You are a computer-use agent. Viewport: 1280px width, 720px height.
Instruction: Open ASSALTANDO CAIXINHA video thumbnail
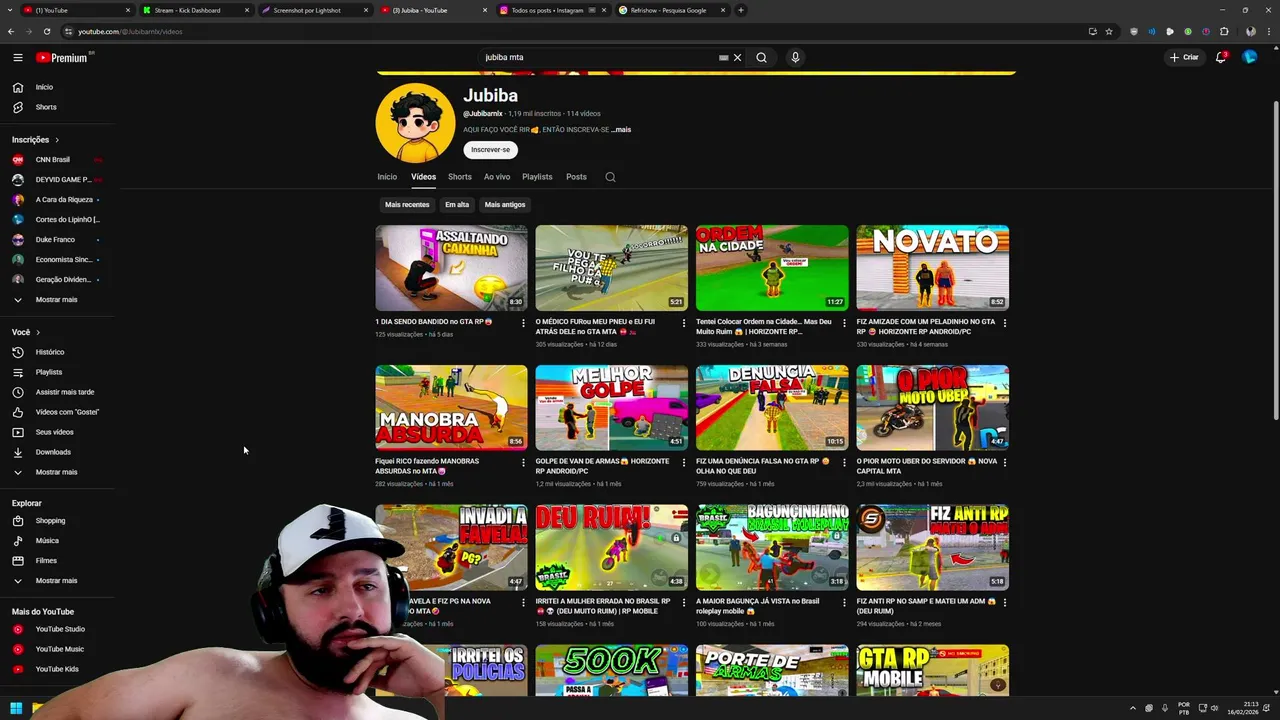451,268
